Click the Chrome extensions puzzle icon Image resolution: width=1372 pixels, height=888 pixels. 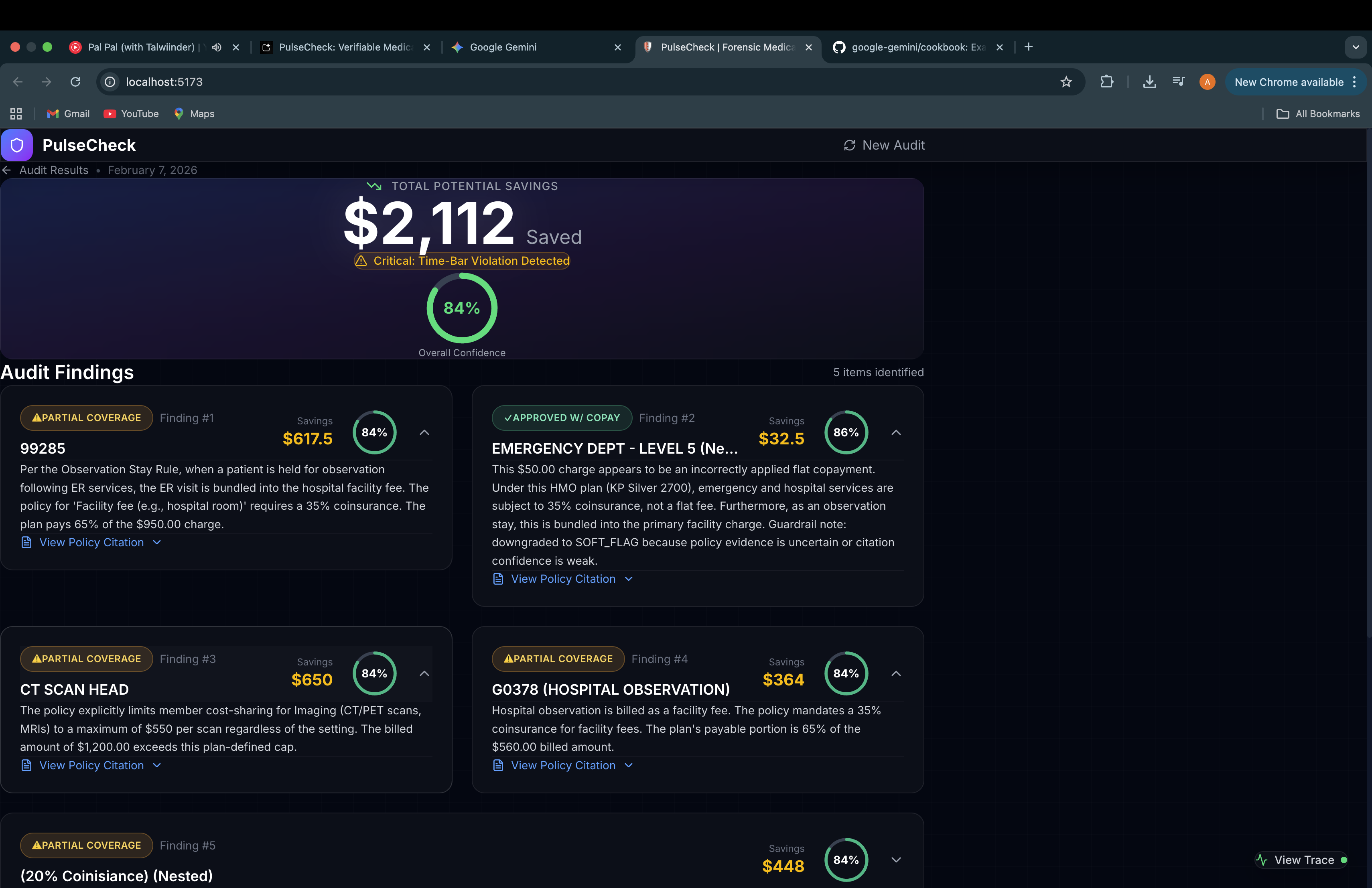pos(1106,82)
